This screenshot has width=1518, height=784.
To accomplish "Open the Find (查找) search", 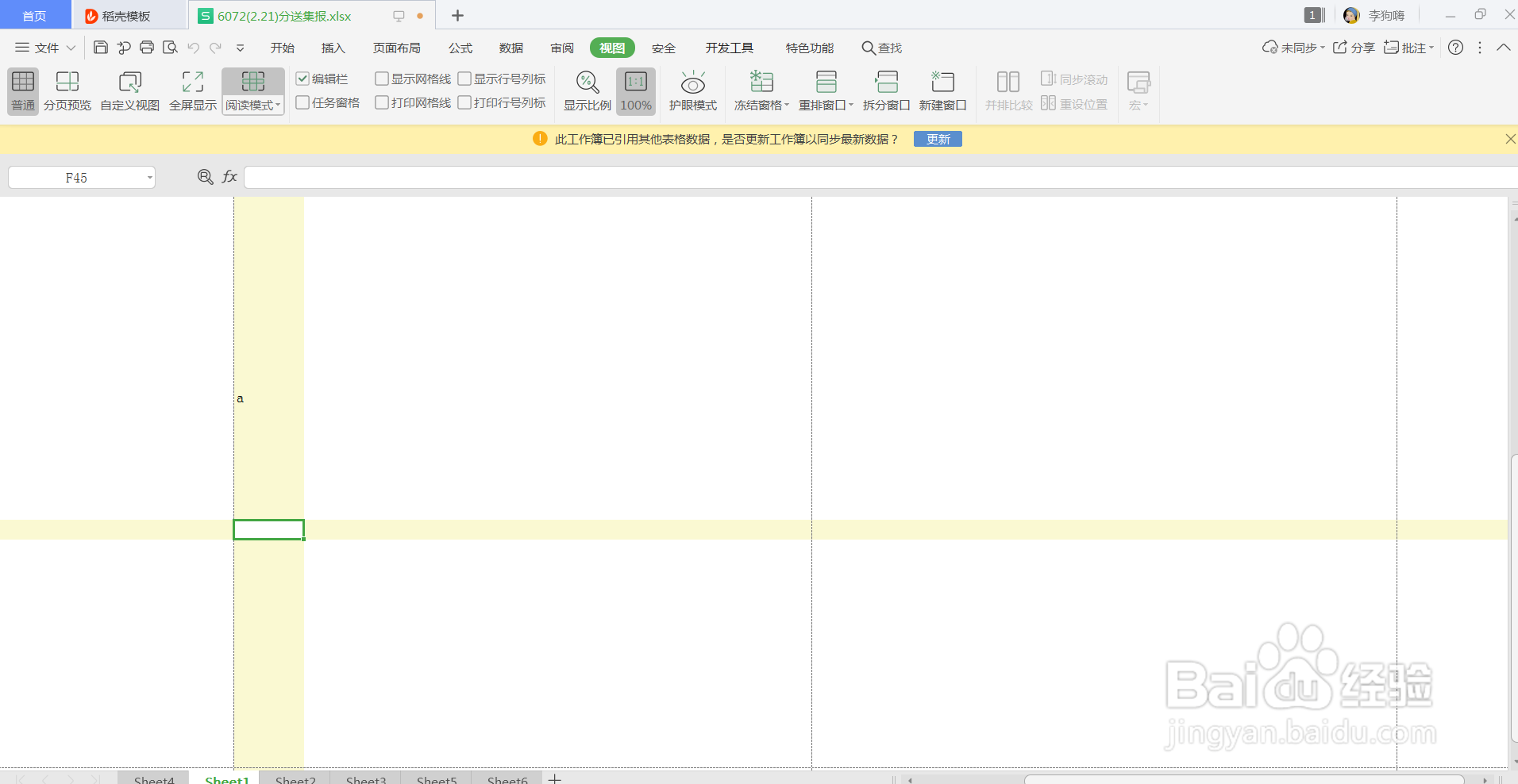I will click(882, 48).
